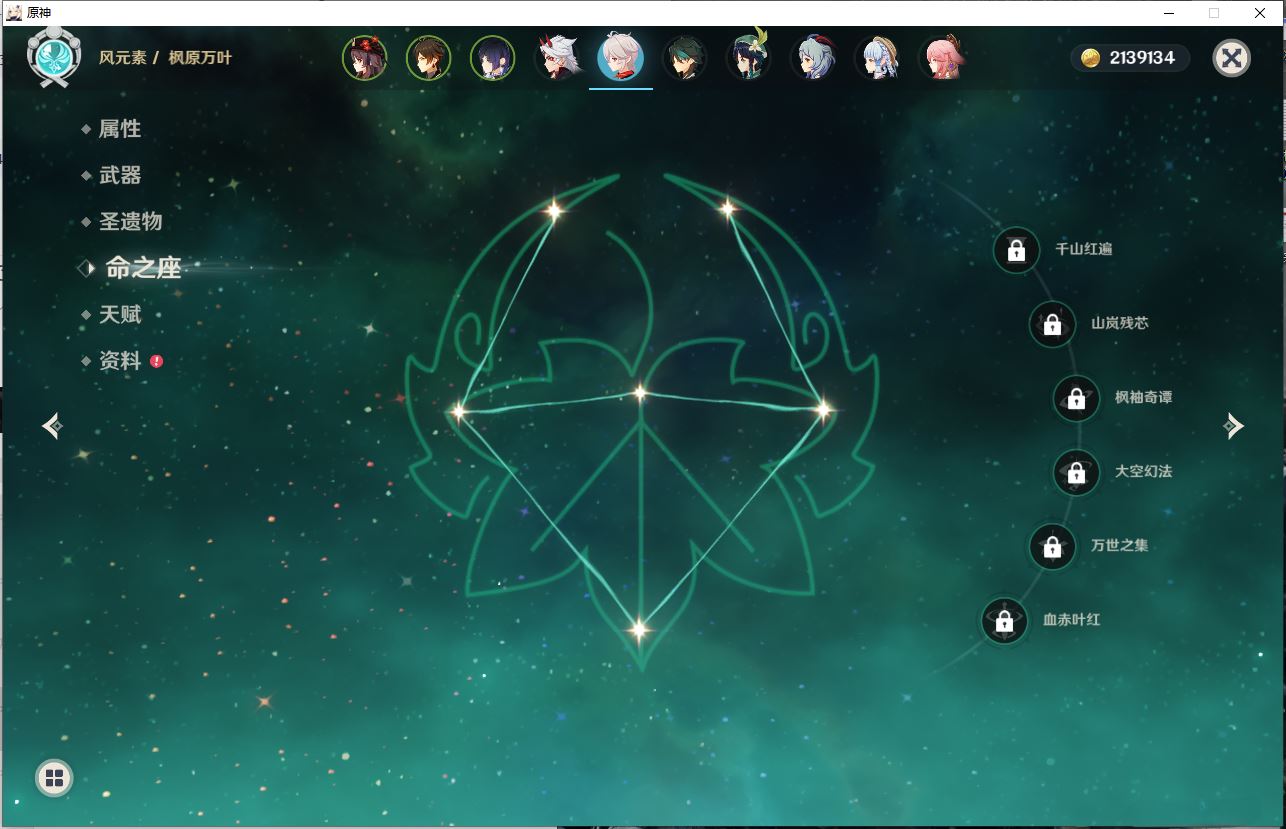Choose Venti's green-hat avatar
This screenshot has height=829, width=1286.
[749, 58]
